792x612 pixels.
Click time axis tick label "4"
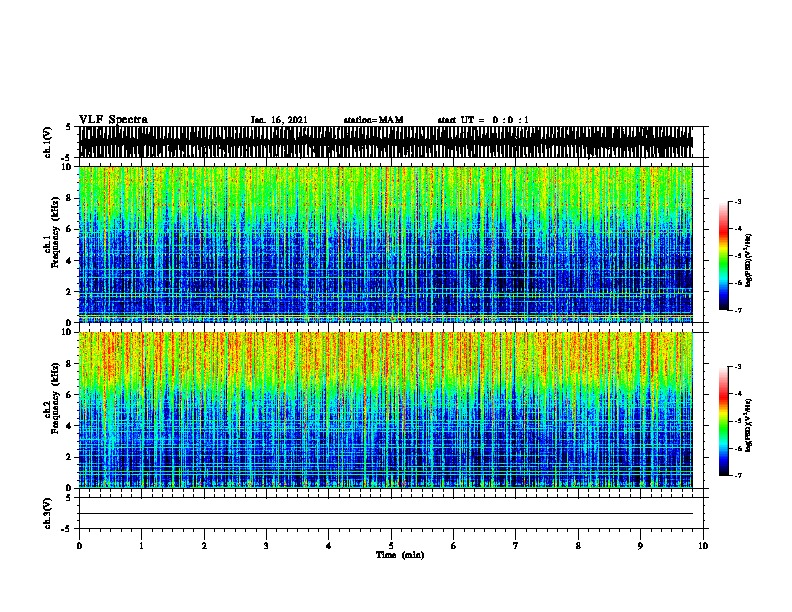pyautogui.click(x=329, y=546)
